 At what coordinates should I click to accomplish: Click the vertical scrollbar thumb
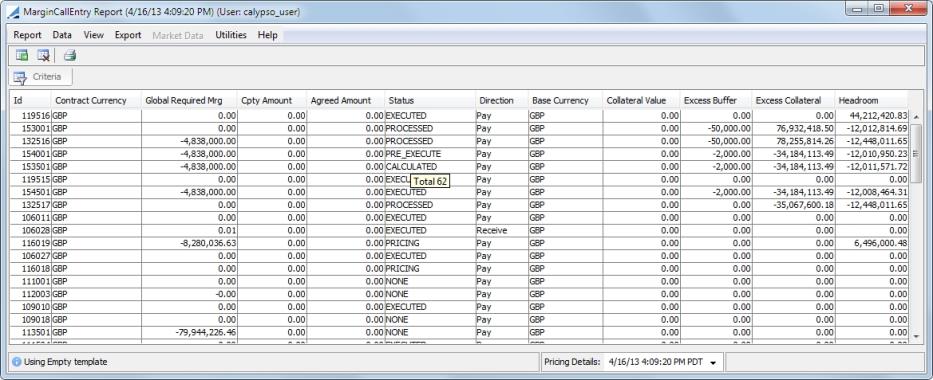pyautogui.click(x=915, y=153)
